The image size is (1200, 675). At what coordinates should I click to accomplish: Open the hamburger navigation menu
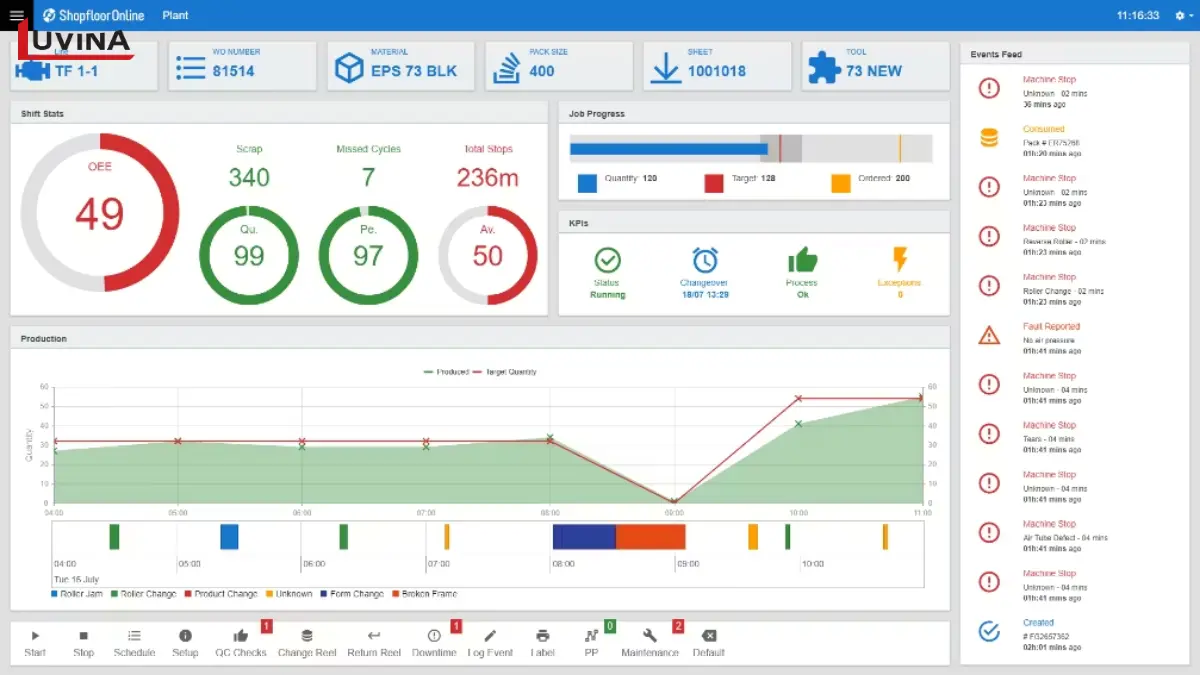(x=16, y=15)
